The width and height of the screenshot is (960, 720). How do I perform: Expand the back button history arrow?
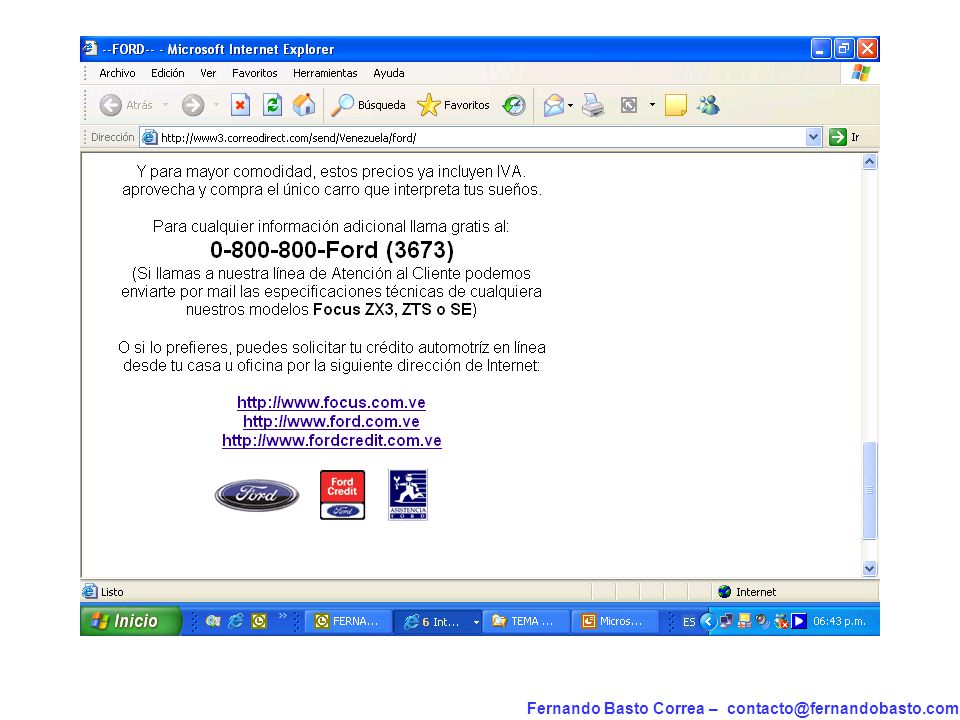(165, 105)
